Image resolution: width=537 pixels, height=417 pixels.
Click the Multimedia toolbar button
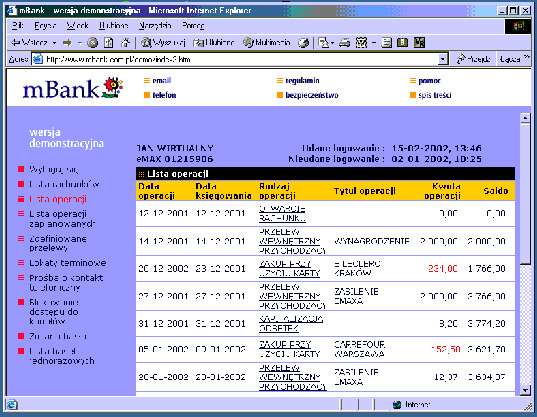tap(266, 43)
